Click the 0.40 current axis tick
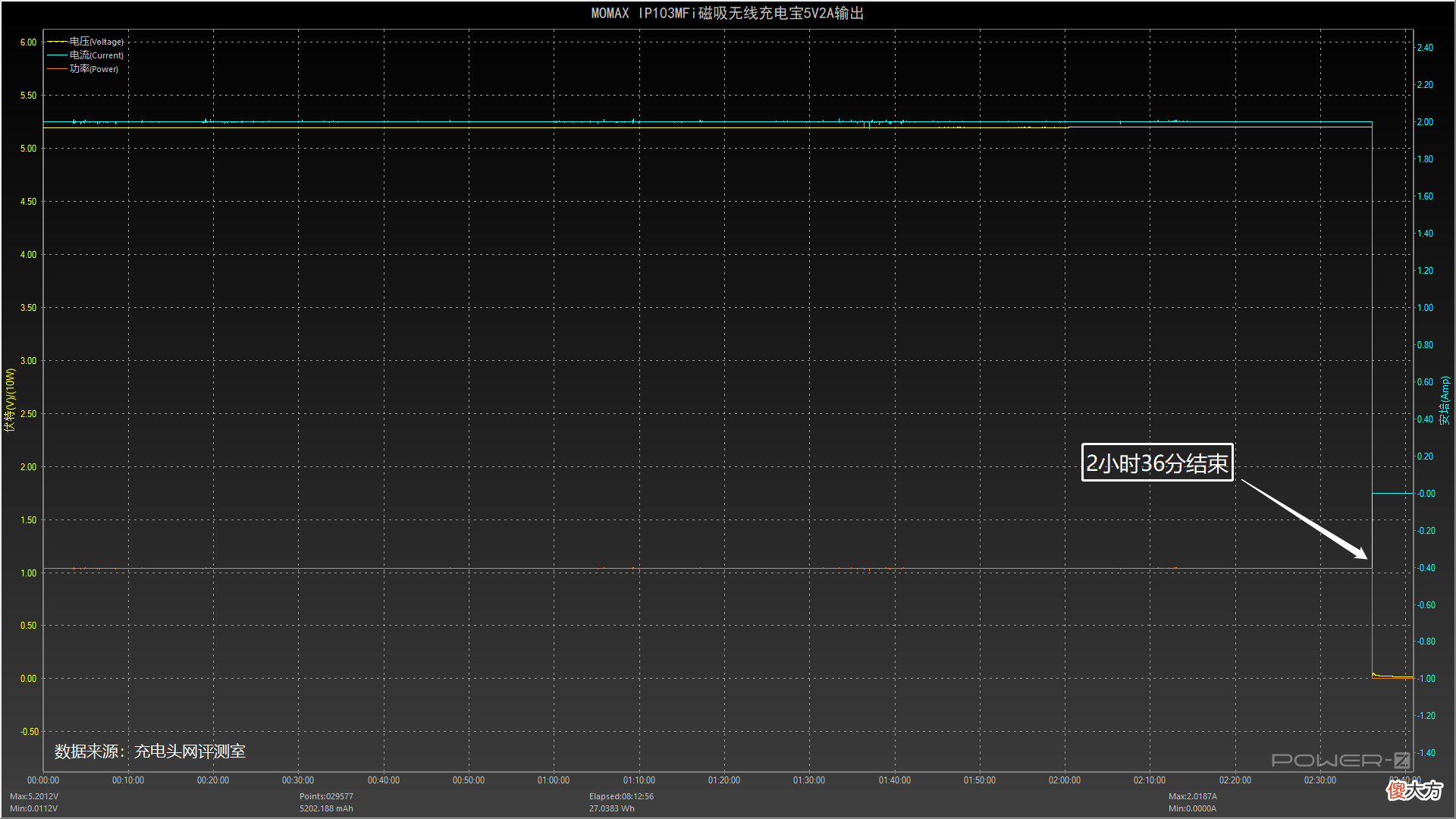1456x819 pixels. point(1425,419)
